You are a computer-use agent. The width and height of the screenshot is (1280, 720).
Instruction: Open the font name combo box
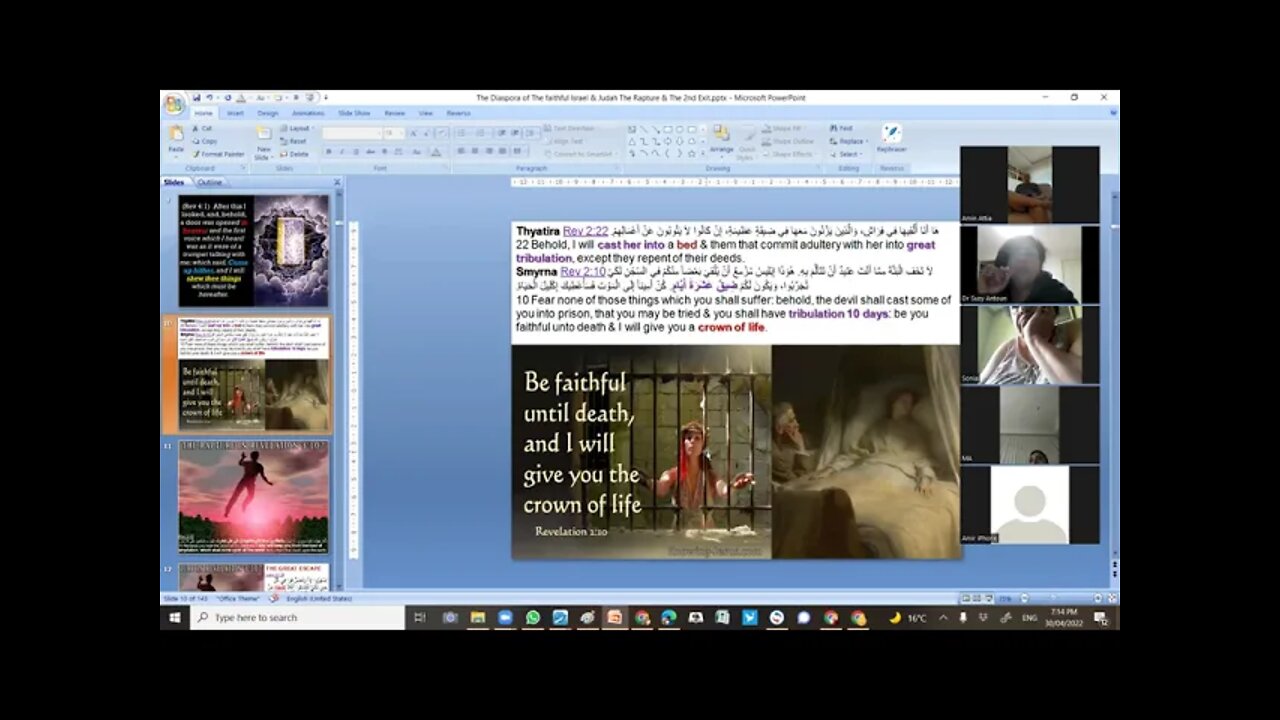(x=353, y=133)
